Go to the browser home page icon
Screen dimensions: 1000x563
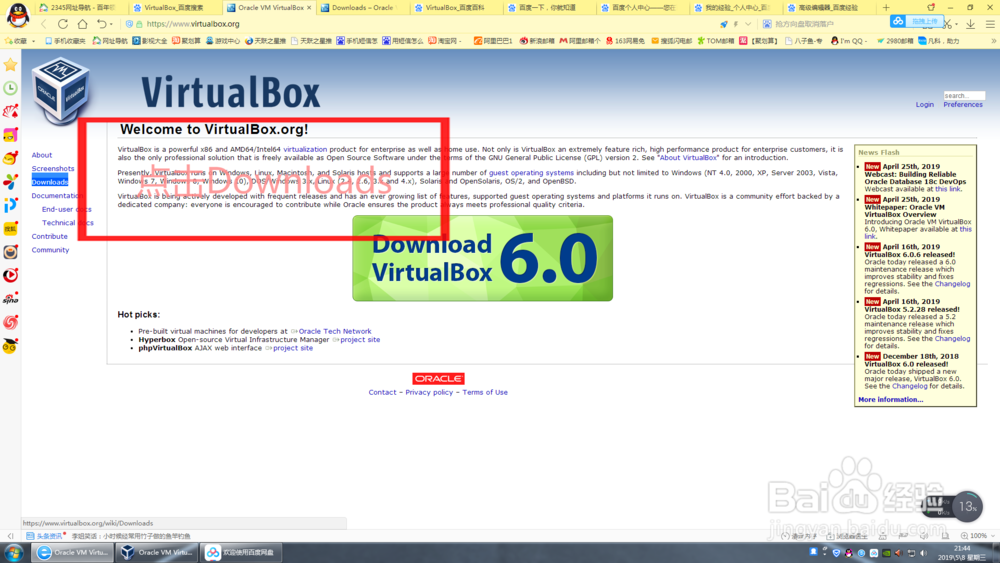tap(82, 24)
